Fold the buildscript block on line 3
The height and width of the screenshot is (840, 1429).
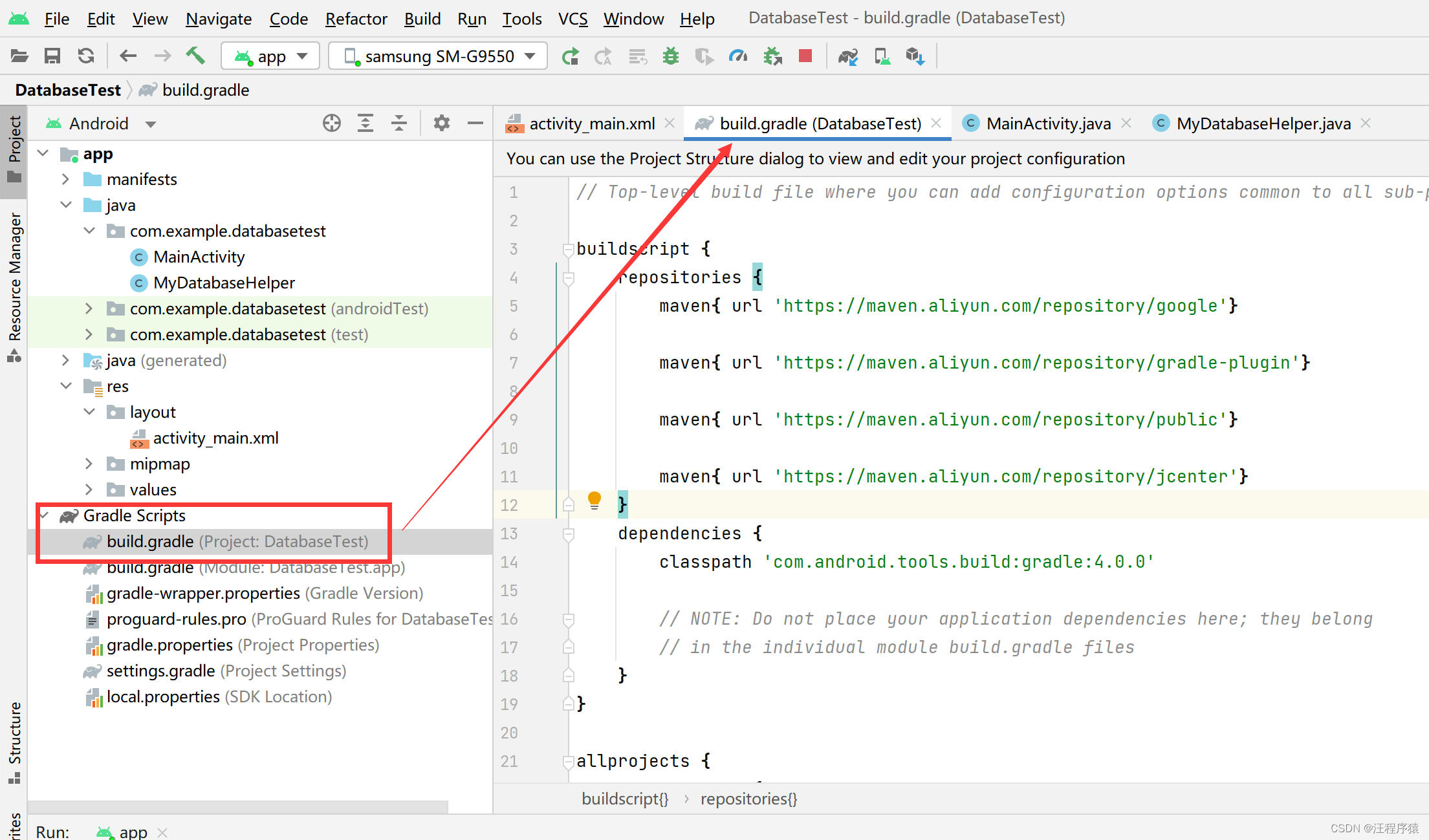569,250
